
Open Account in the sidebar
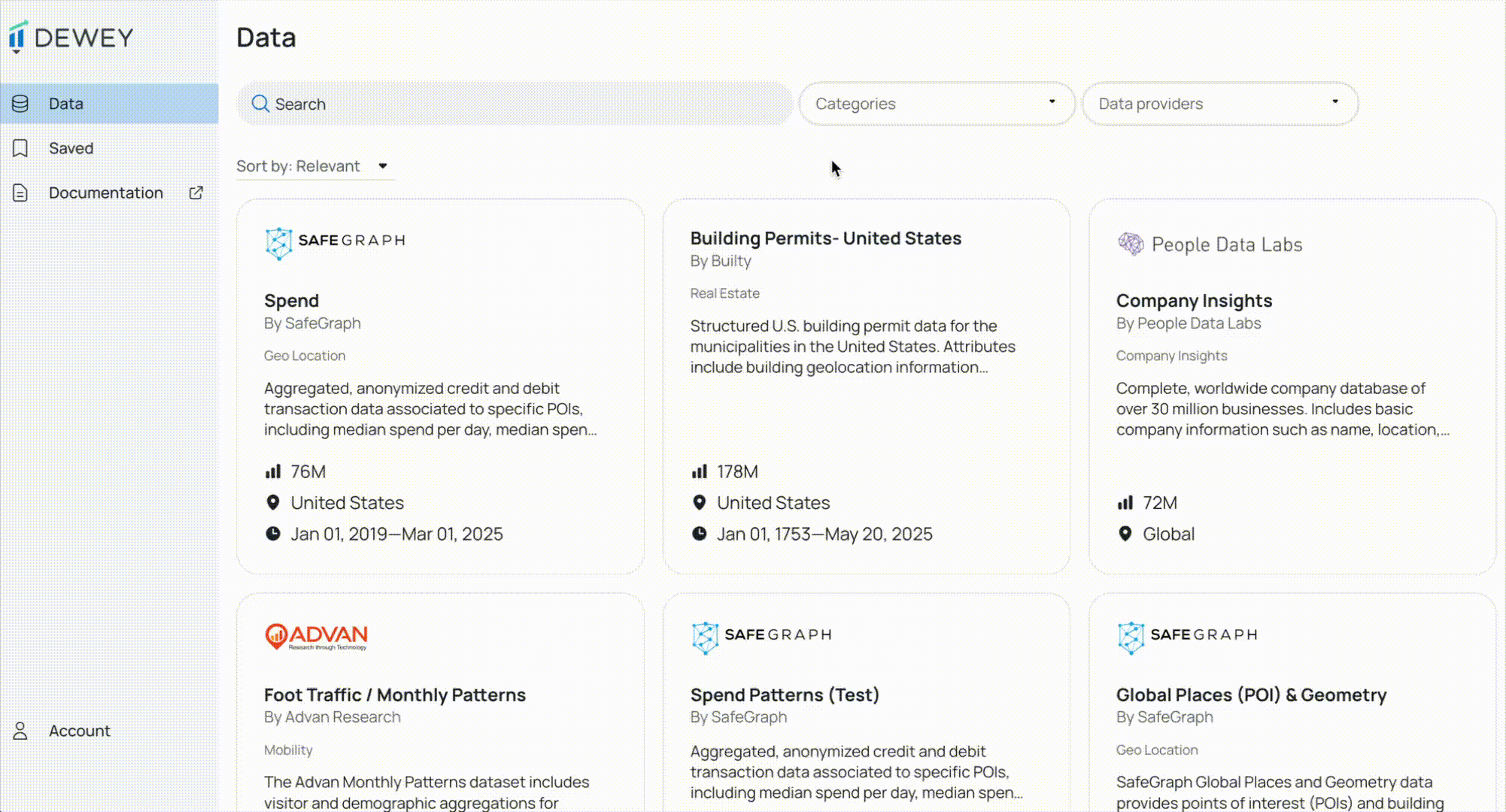[x=109, y=731]
